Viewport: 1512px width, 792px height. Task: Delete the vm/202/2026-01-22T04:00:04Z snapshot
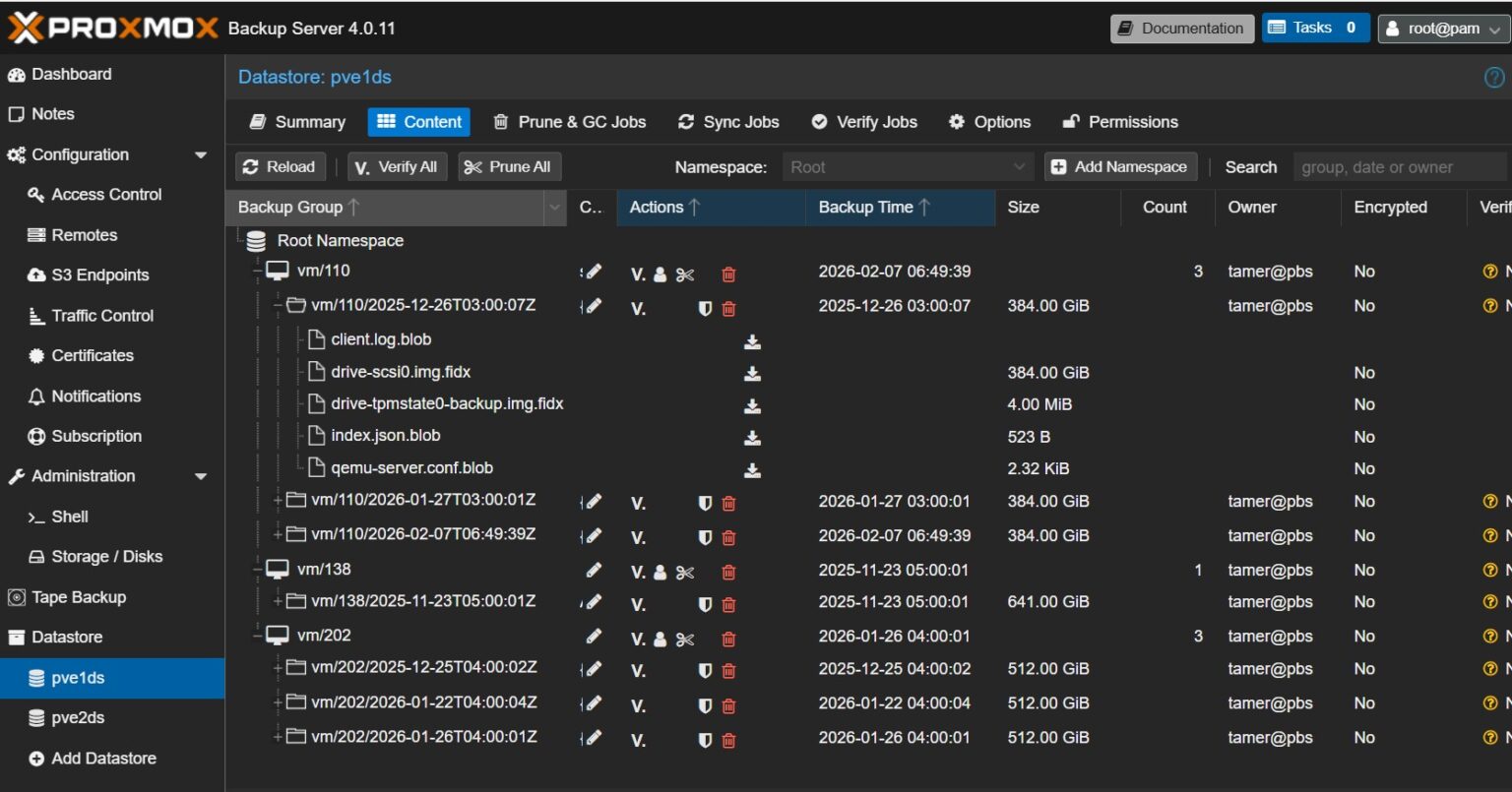pos(728,705)
